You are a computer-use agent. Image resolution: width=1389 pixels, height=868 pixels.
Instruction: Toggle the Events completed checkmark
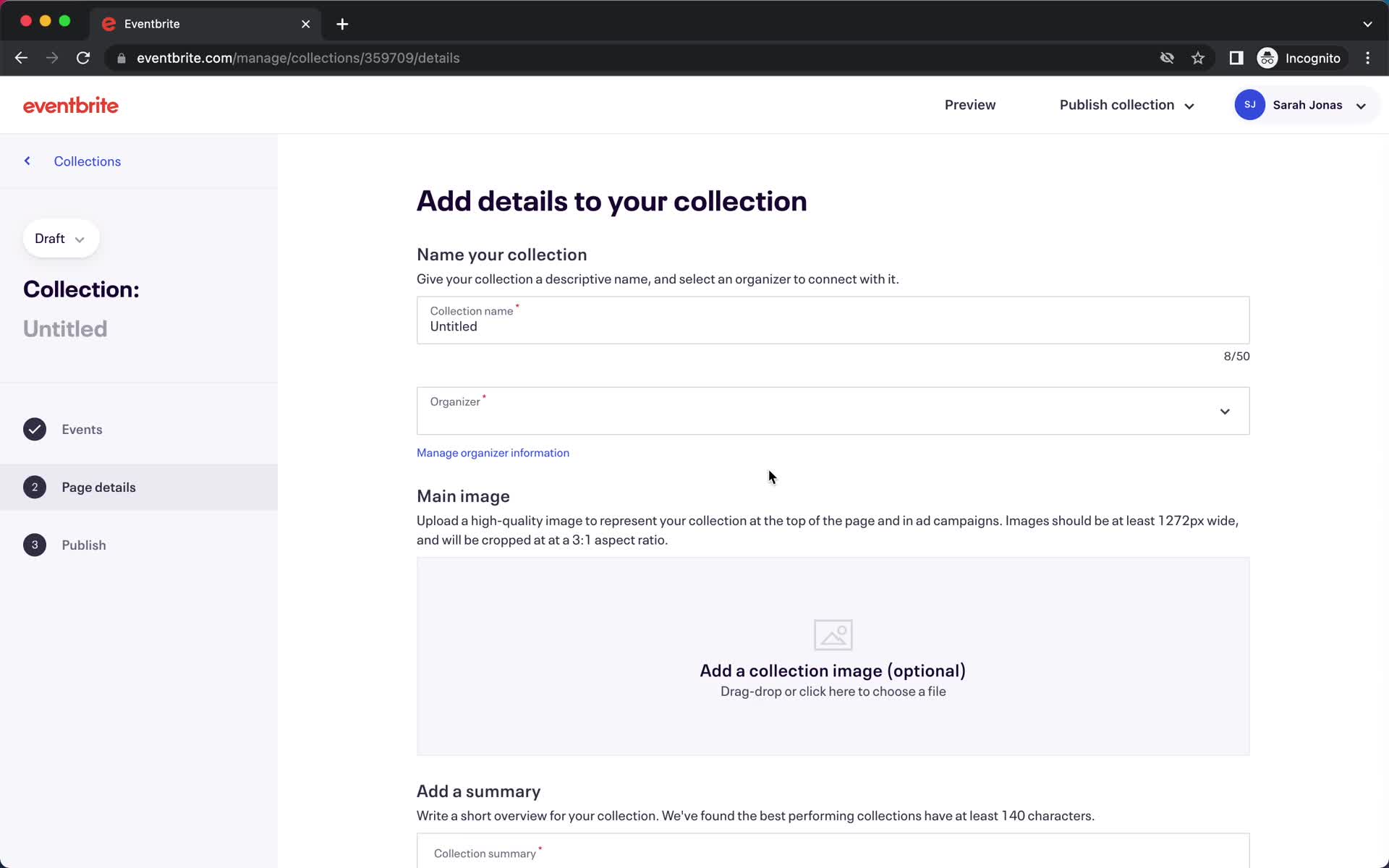click(x=34, y=429)
